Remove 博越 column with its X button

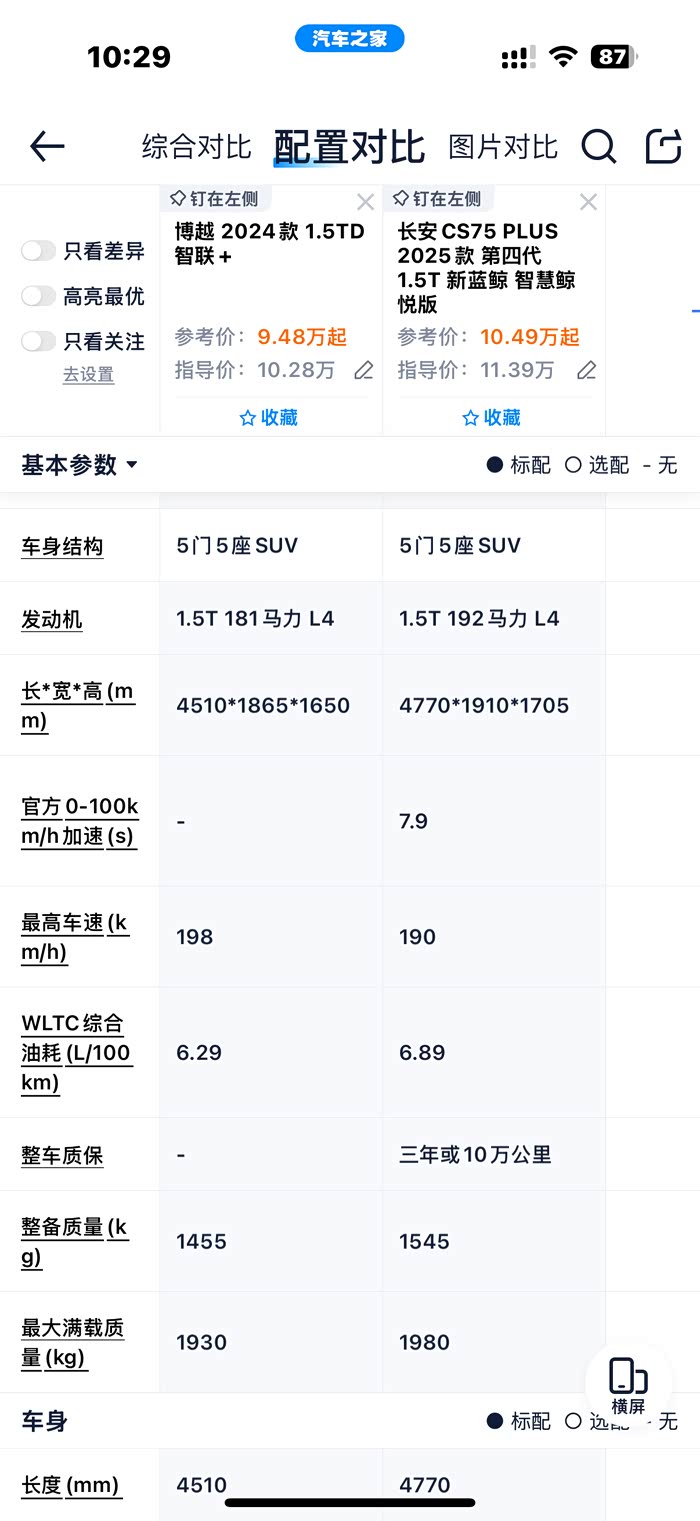tap(366, 201)
